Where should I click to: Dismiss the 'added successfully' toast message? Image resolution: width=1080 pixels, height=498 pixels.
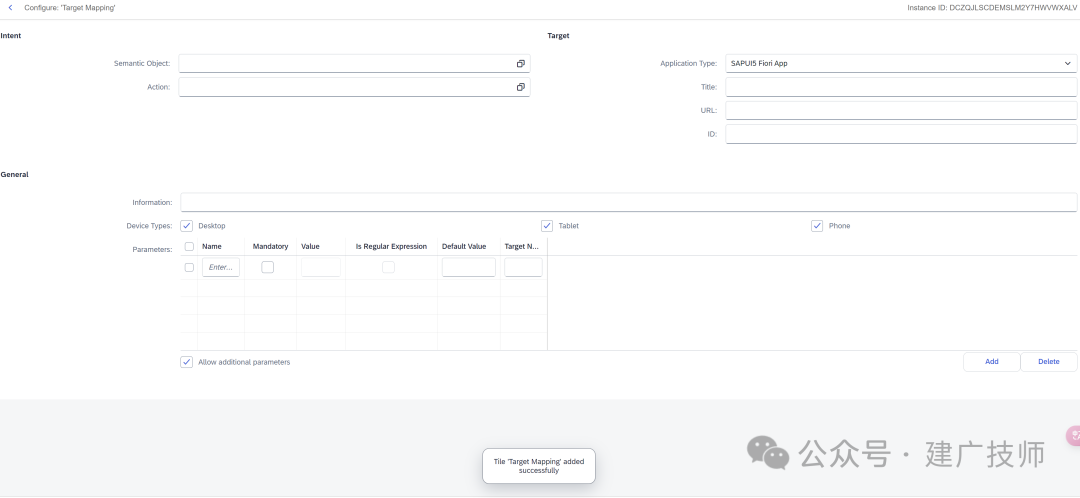click(539, 466)
